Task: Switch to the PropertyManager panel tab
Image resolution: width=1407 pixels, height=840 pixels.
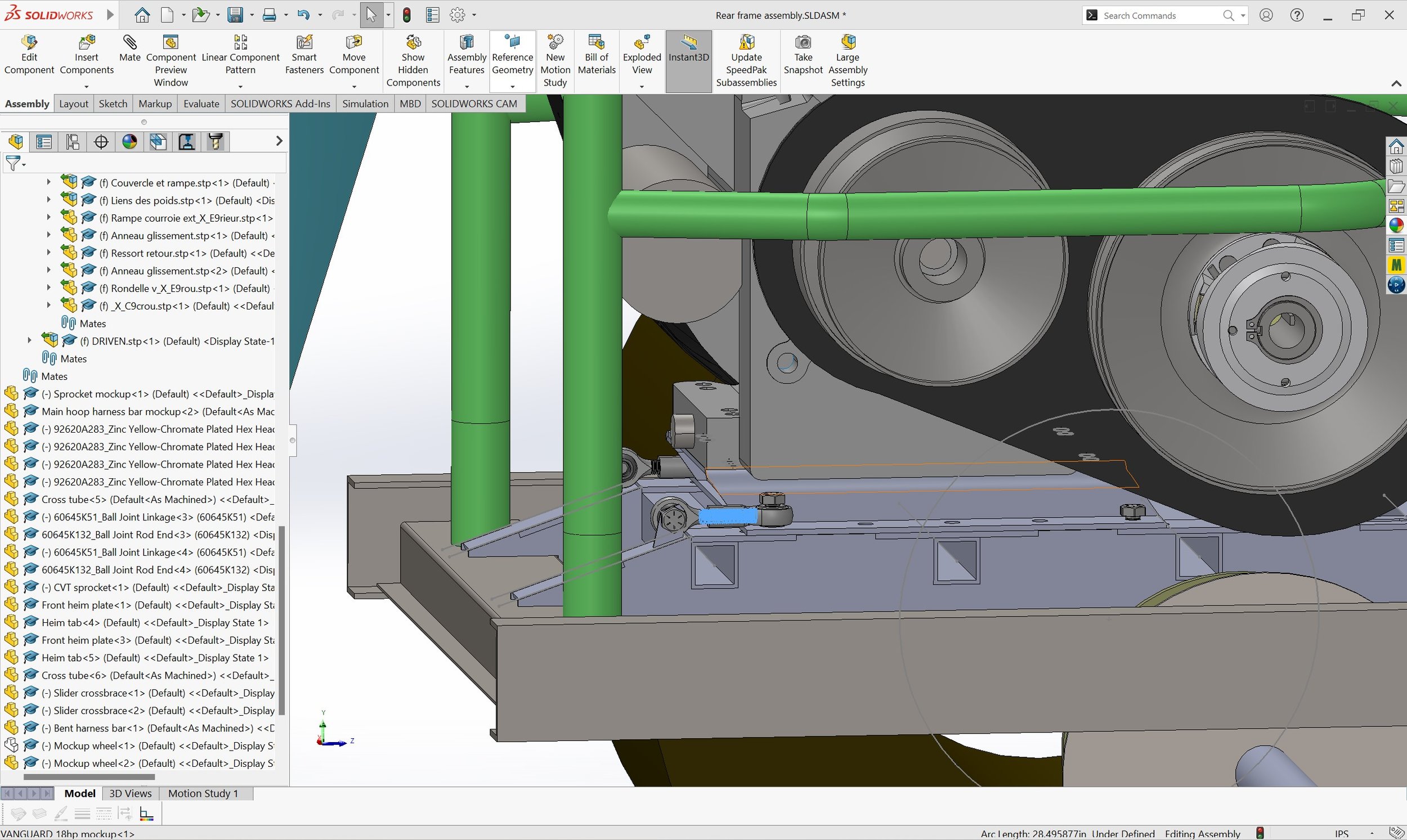Action: 44,142
